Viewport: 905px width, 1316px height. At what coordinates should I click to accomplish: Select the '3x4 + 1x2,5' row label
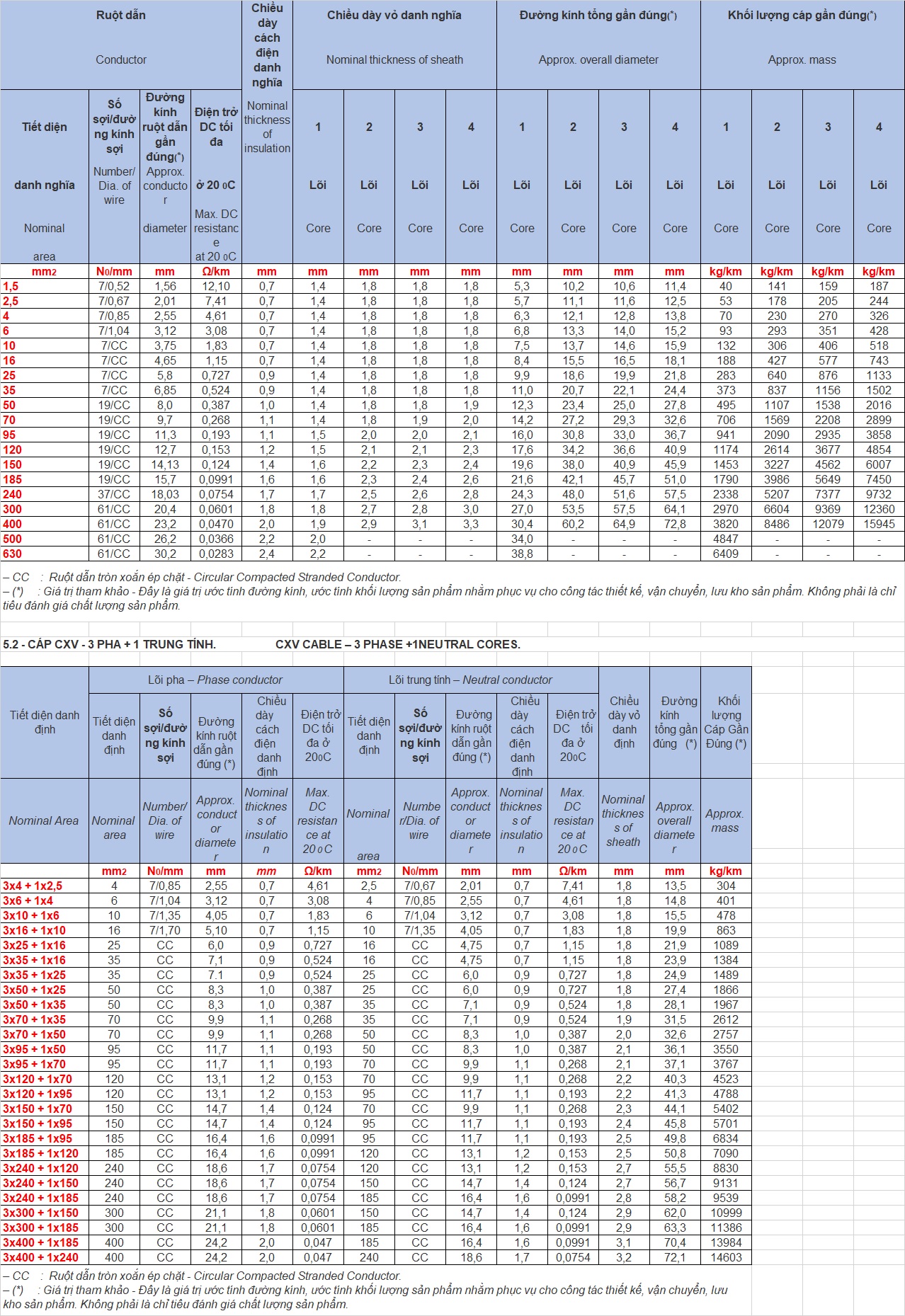click(x=33, y=886)
